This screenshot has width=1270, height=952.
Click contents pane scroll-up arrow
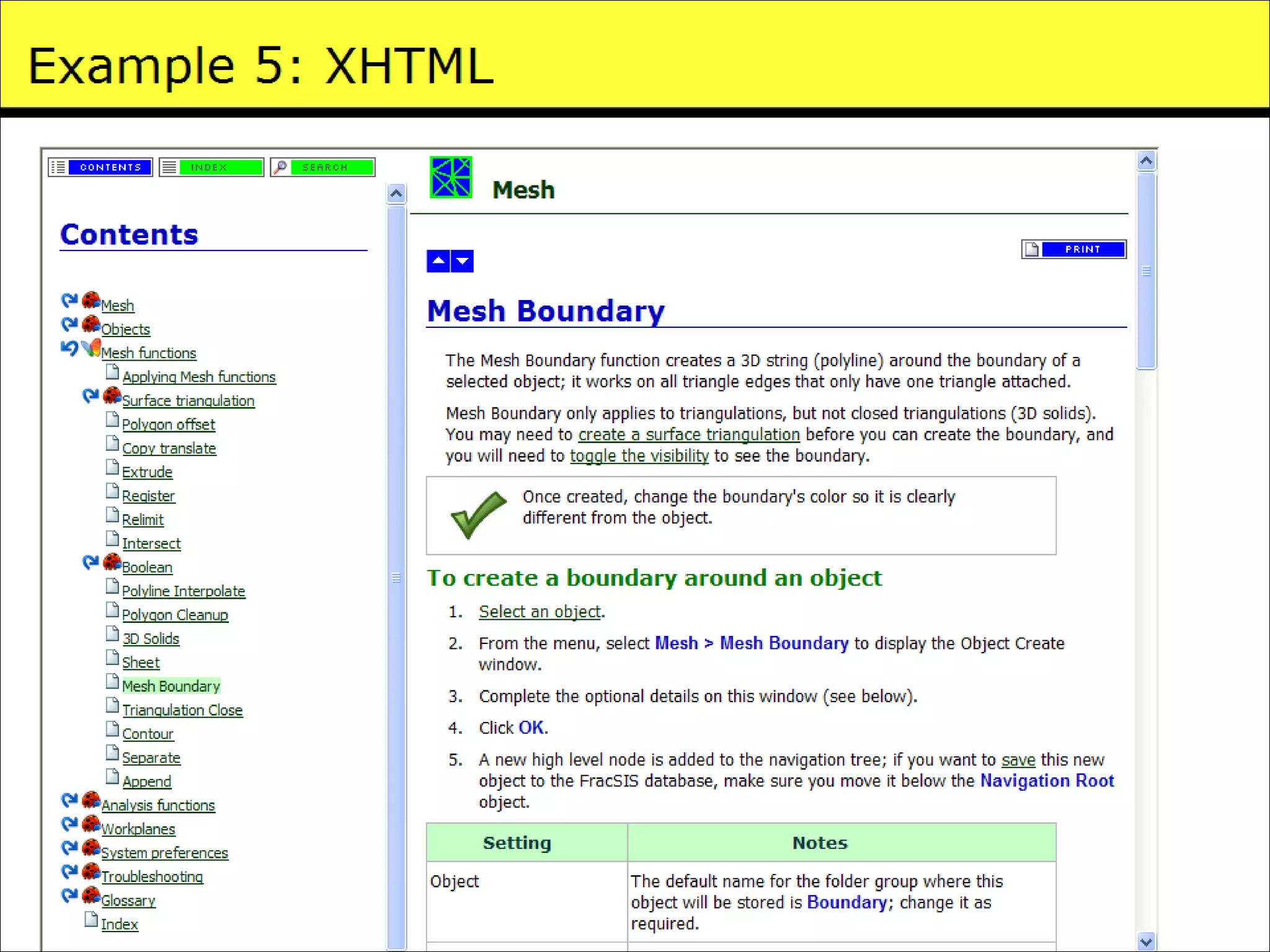pos(396,194)
